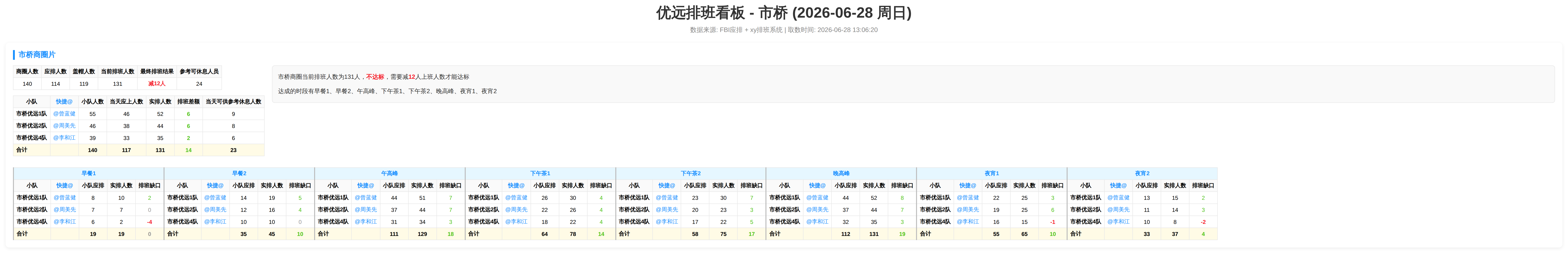Click the 应排人数 column header
The height and width of the screenshot is (254, 1568).
tap(55, 72)
